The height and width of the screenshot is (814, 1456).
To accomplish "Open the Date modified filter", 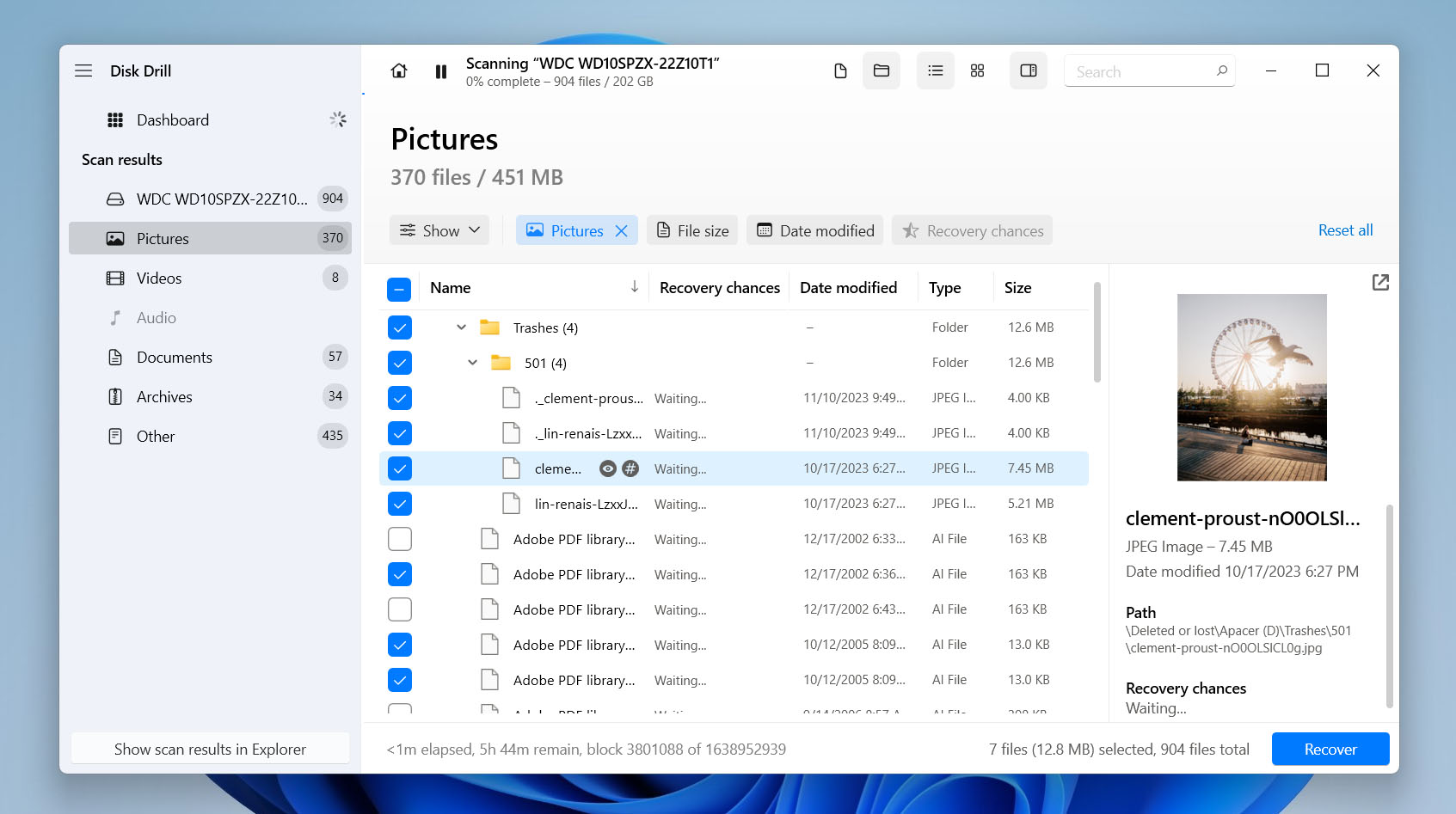I will [x=814, y=230].
